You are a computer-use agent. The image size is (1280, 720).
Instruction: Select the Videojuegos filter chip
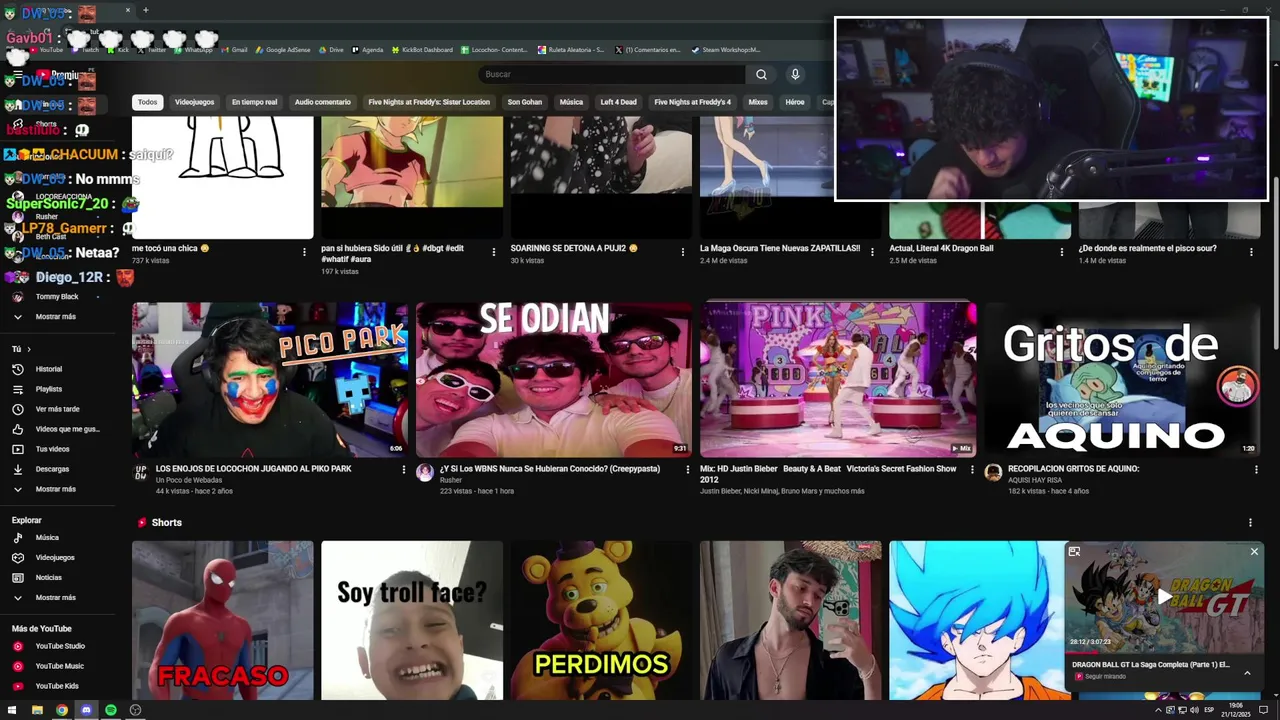coord(194,102)
